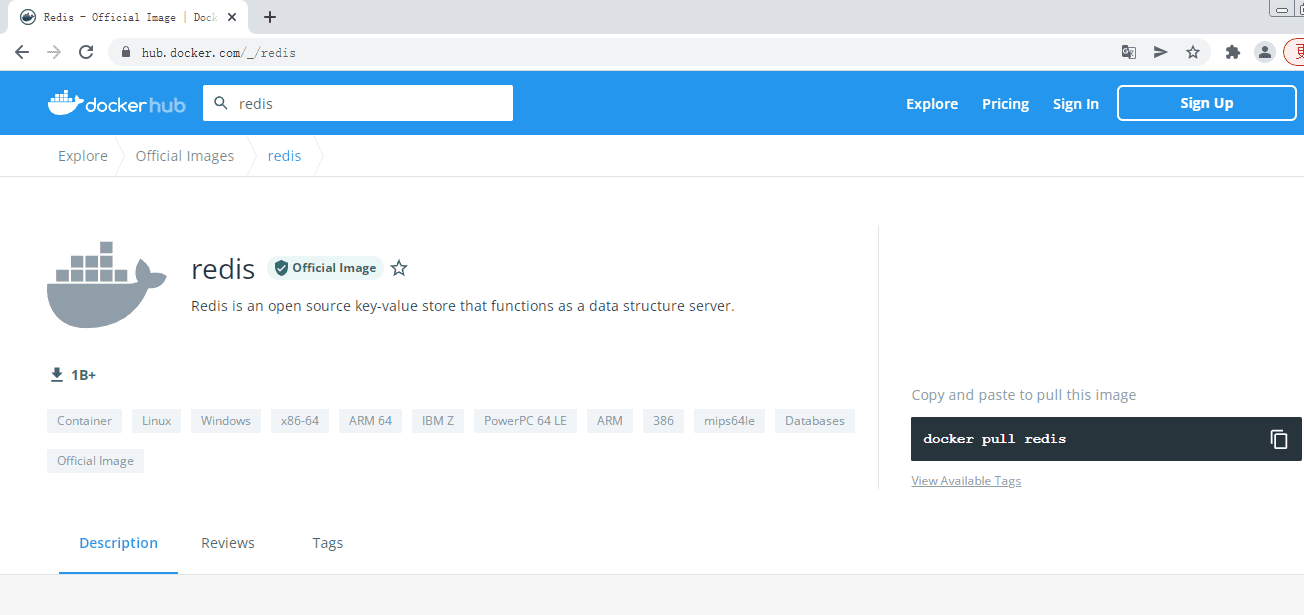Focus the redis search field
Viewport: 1304px width, 615px height.
click(358, 103)
